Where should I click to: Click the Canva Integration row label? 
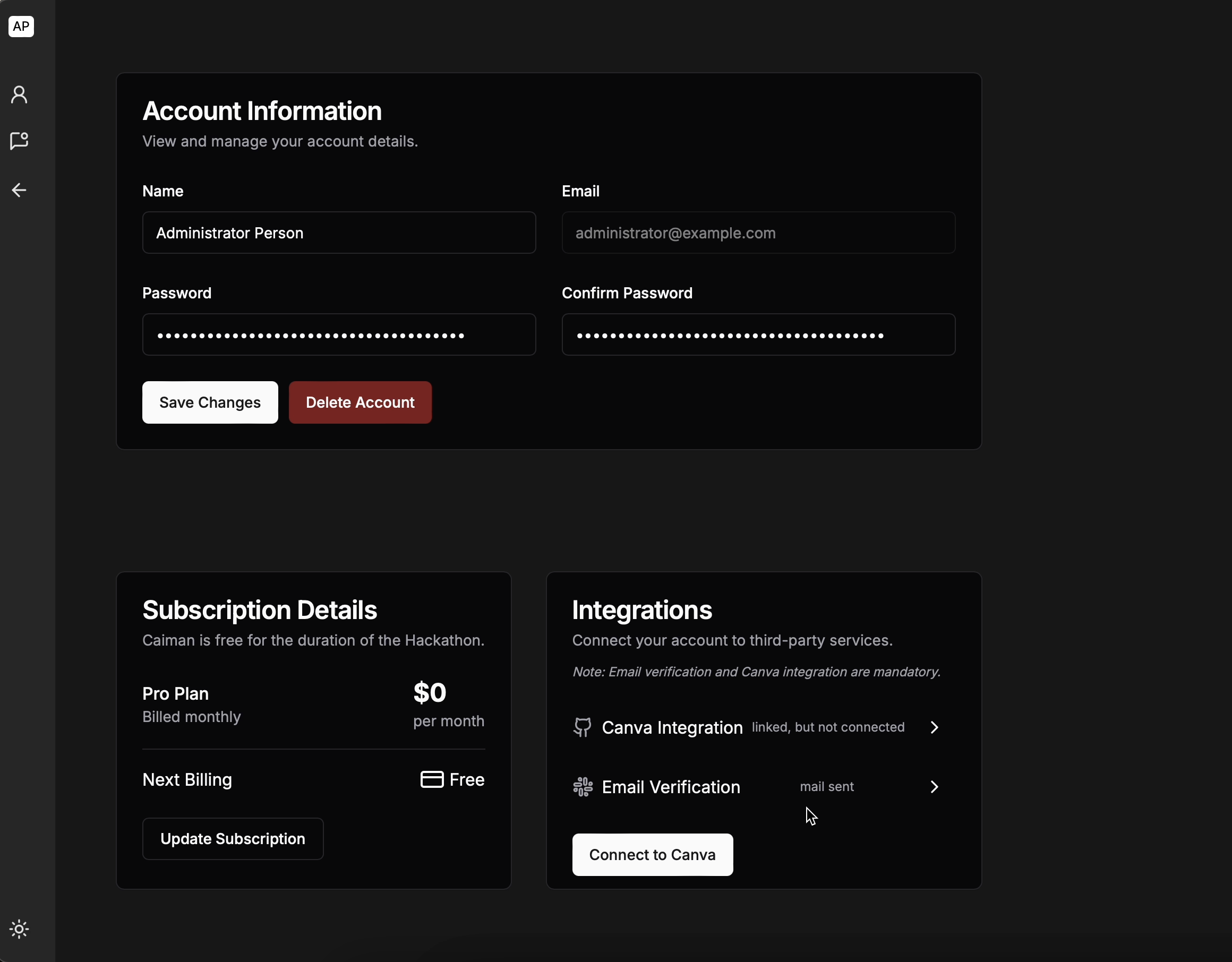[x=672, y=727]
